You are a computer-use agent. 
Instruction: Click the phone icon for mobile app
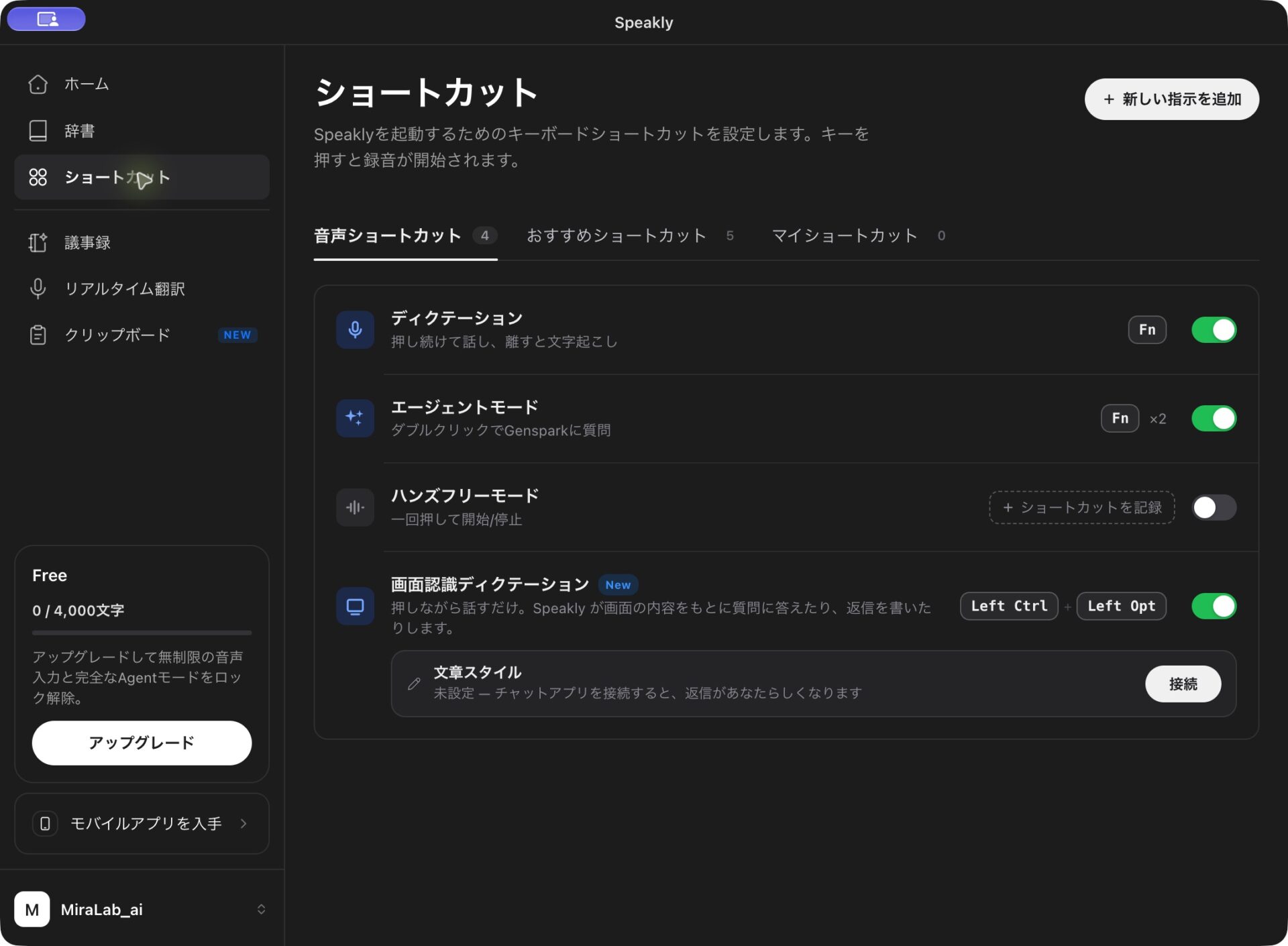click(x=45, y=823)
